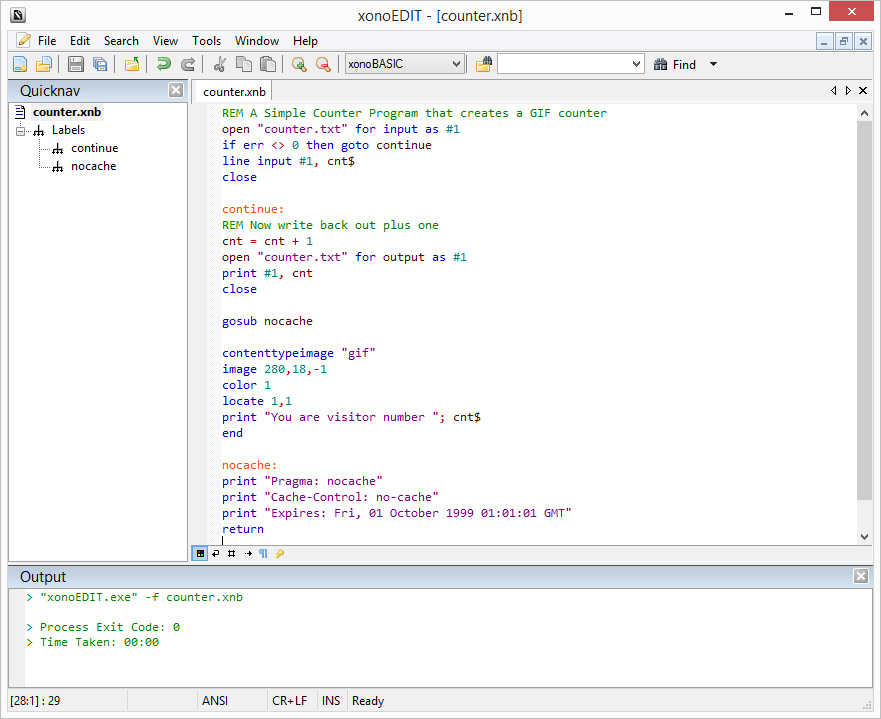Viewport: 881px width, 719px height.
Task: Open the Edit menu
Action: coord(80,41)
